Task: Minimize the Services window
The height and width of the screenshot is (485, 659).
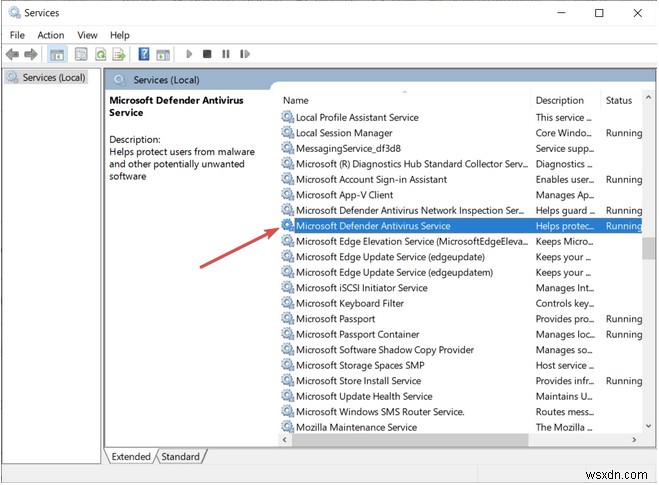Action: tap(561, 13)
